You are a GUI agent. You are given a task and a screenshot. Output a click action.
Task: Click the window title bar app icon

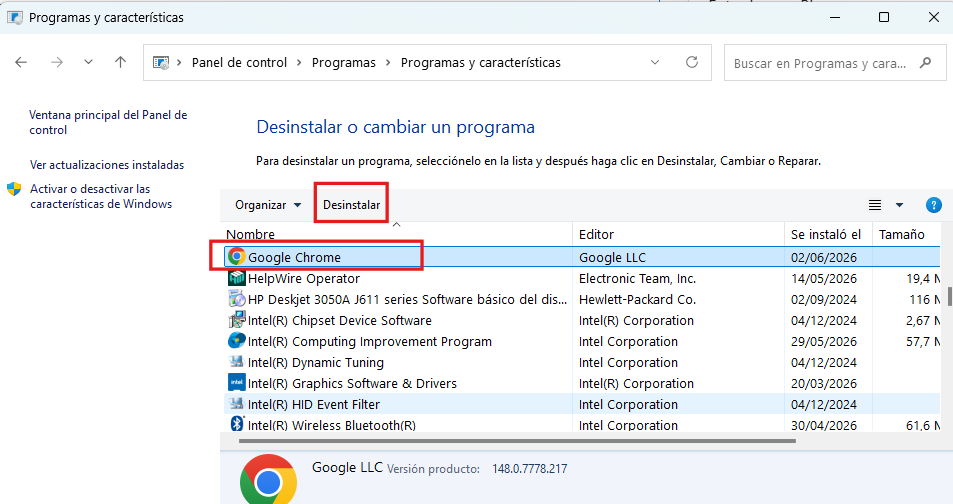15,17
